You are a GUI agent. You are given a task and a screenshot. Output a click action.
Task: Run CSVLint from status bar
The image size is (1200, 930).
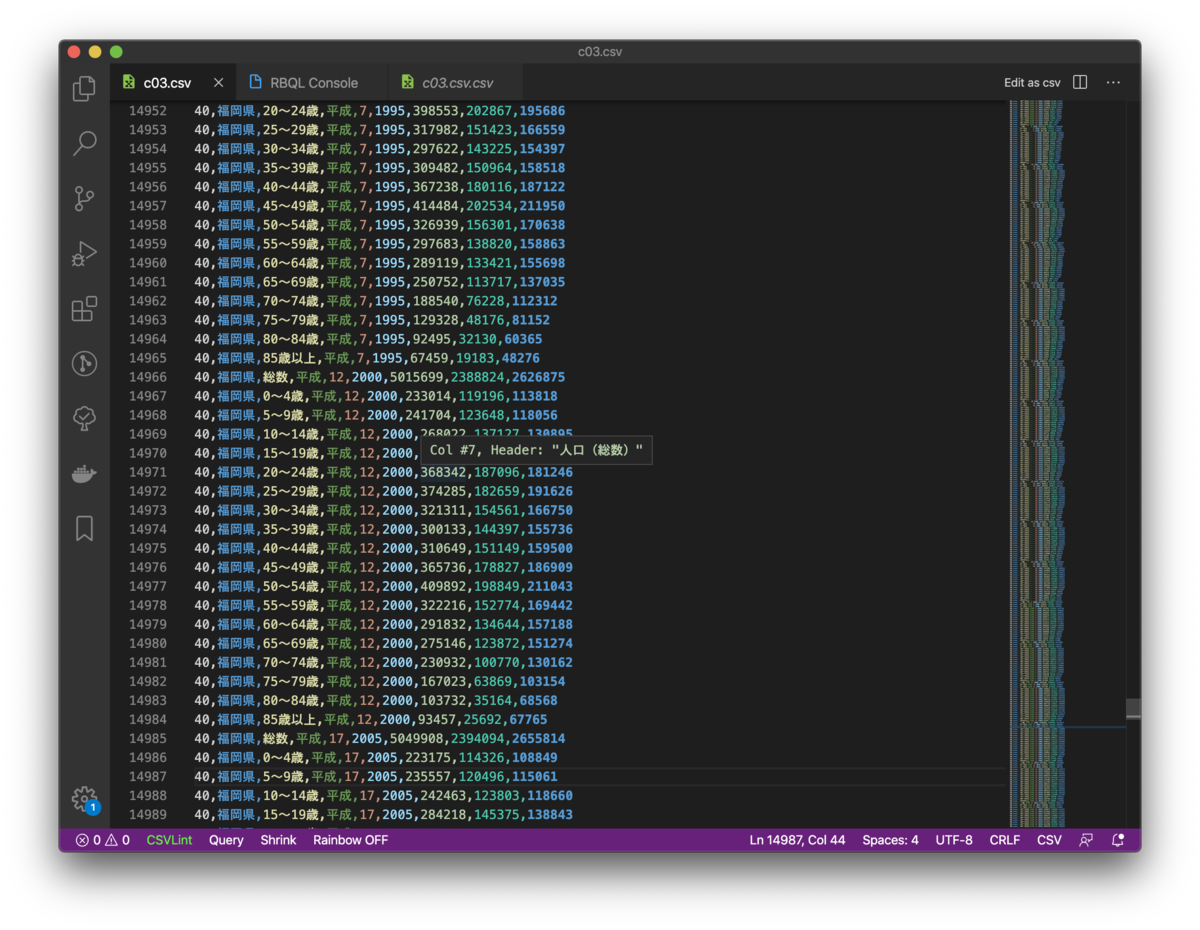(169, 840)
